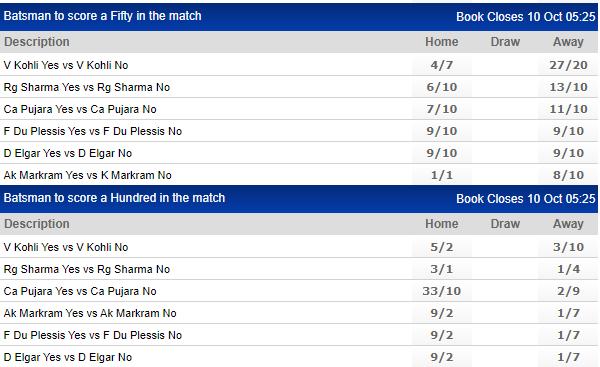The image size is (600, 367).
Task: Choose 3/1 odds for Rg Sharma Hundred
Action: click(x=442, y=269)
